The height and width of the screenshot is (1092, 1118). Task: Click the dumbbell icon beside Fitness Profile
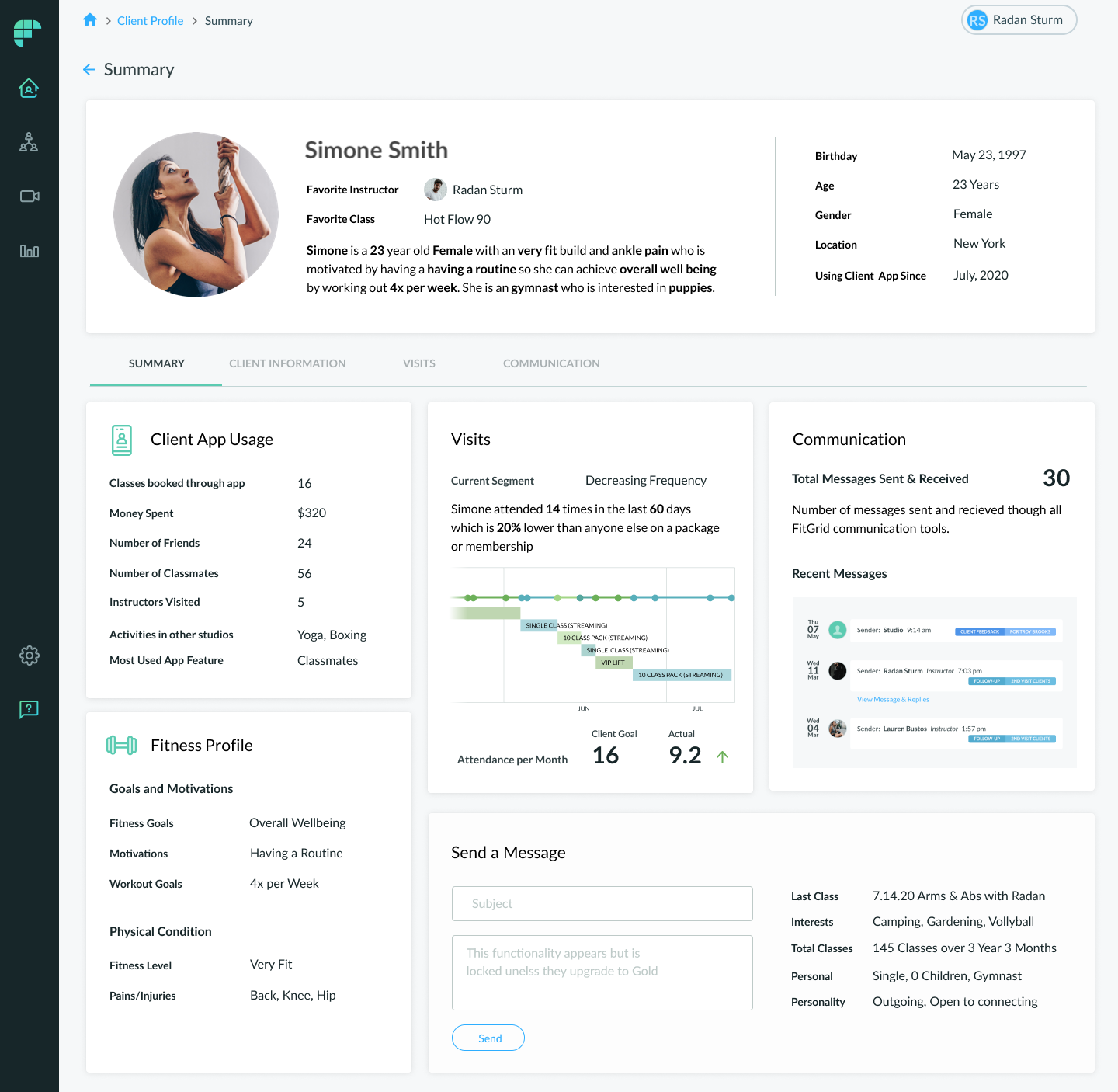(121, 745)
